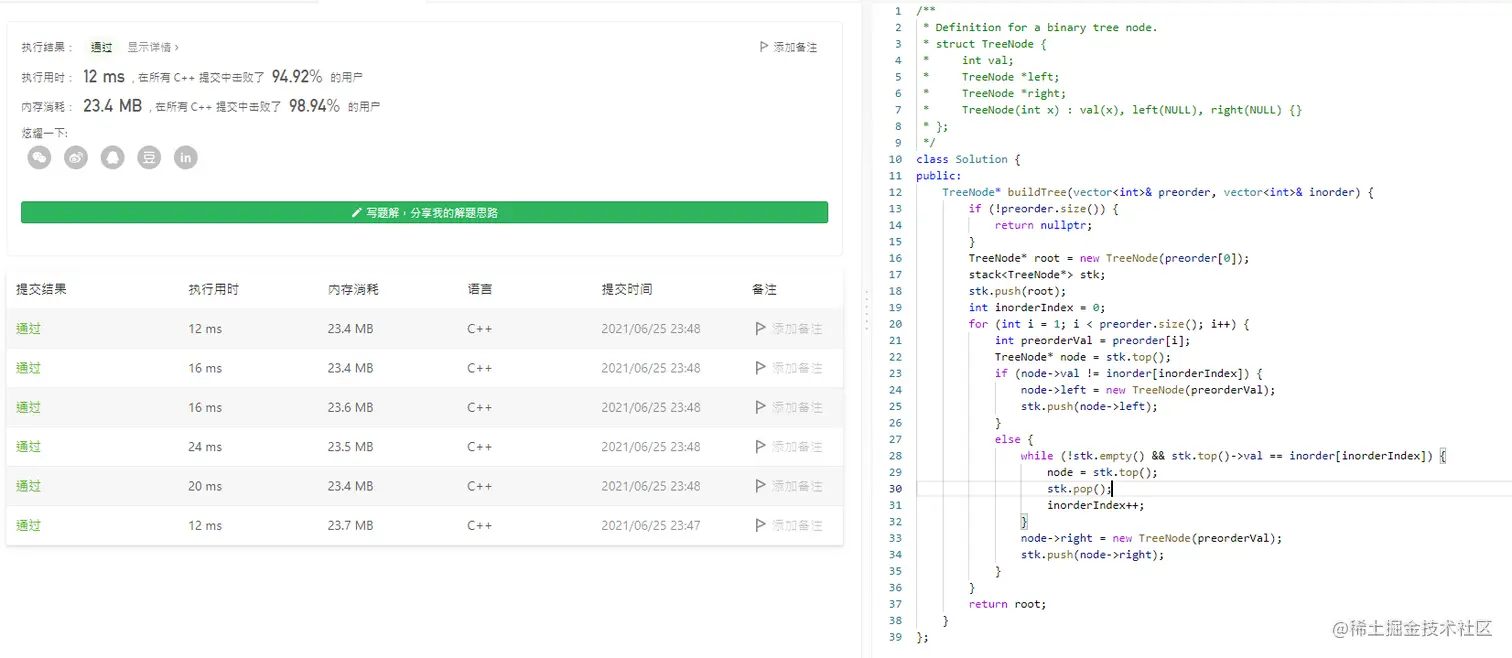
Task: Click the green 写题解 share solution button
Action: click(x=424, y=212)
